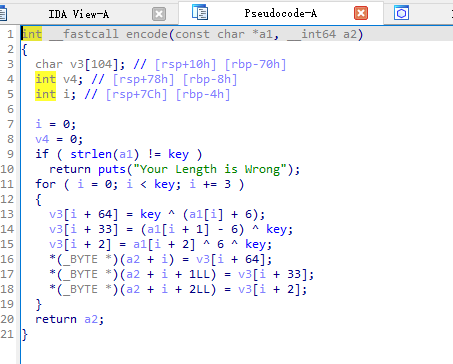
Task: Click the i = 0 statement on line 7
Action: pyautogui.click(x=56, y=124)
